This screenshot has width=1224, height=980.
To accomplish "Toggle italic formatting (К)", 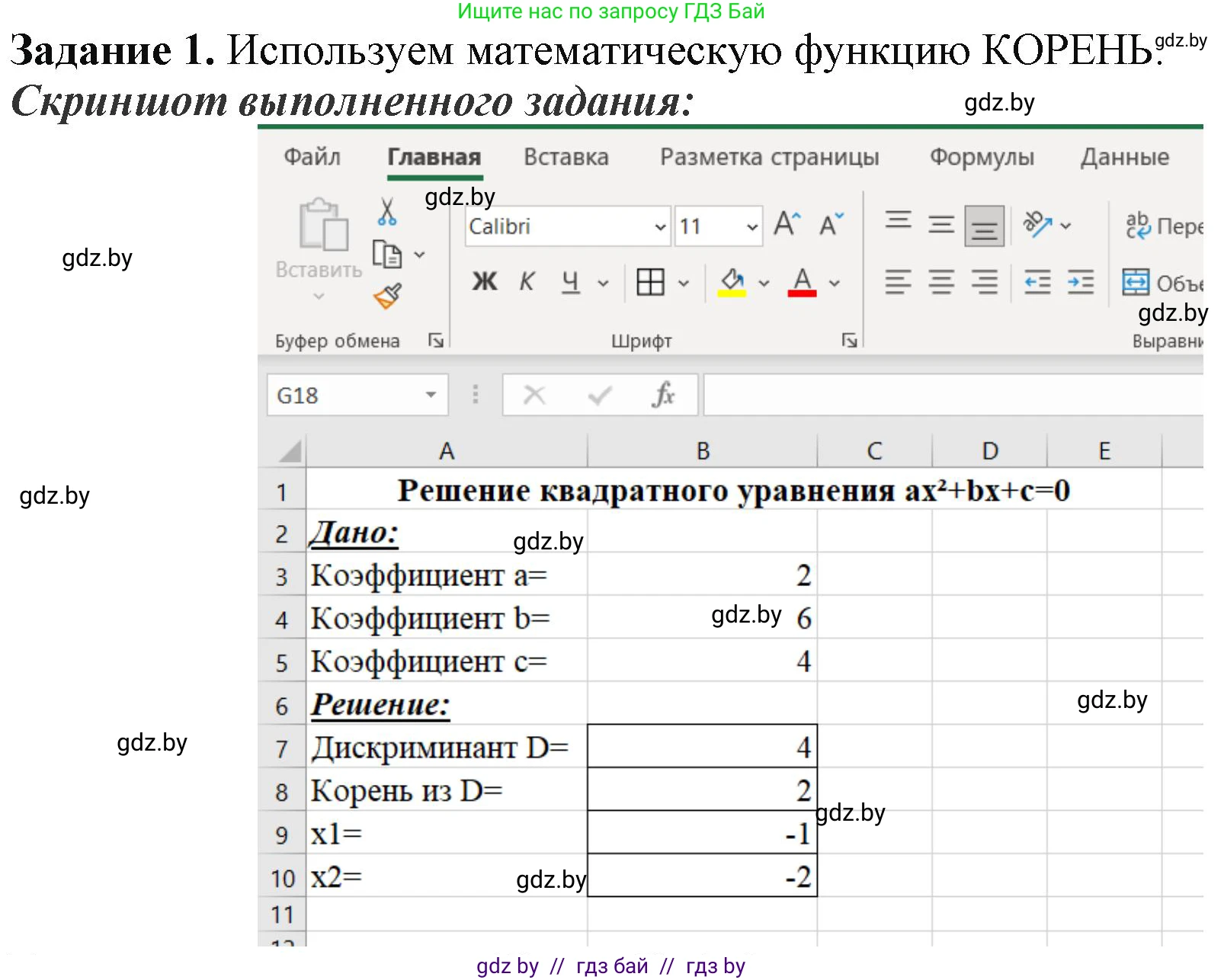I will [526, 282].
